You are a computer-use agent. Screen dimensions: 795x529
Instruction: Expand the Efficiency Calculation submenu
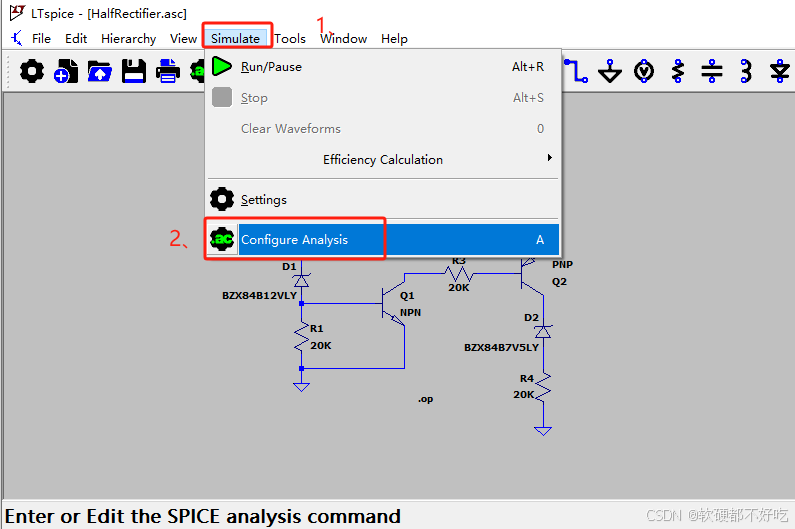(x=383, y=159)
